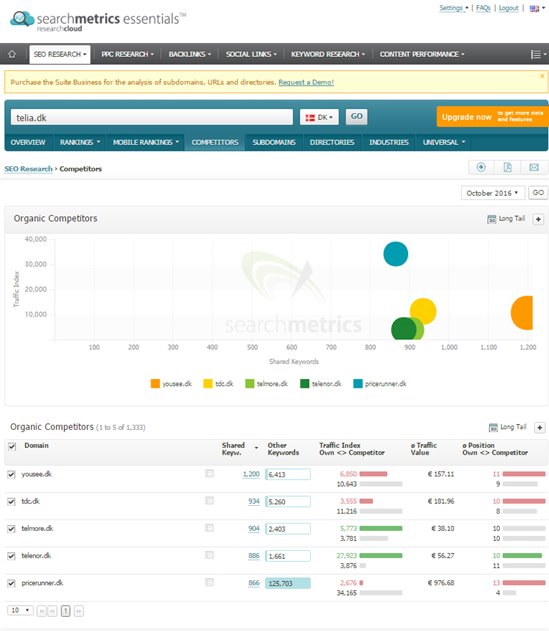Select the language flag selector

(537, 8)
